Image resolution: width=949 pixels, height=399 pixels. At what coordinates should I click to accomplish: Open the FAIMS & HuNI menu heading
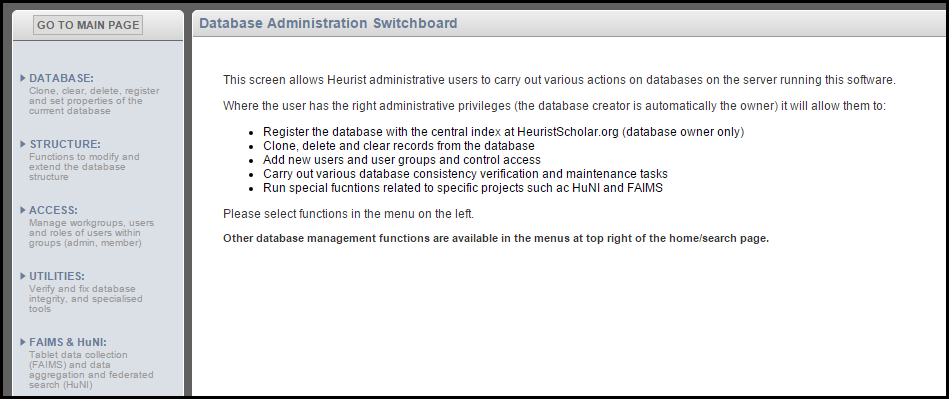click(68, 342)
